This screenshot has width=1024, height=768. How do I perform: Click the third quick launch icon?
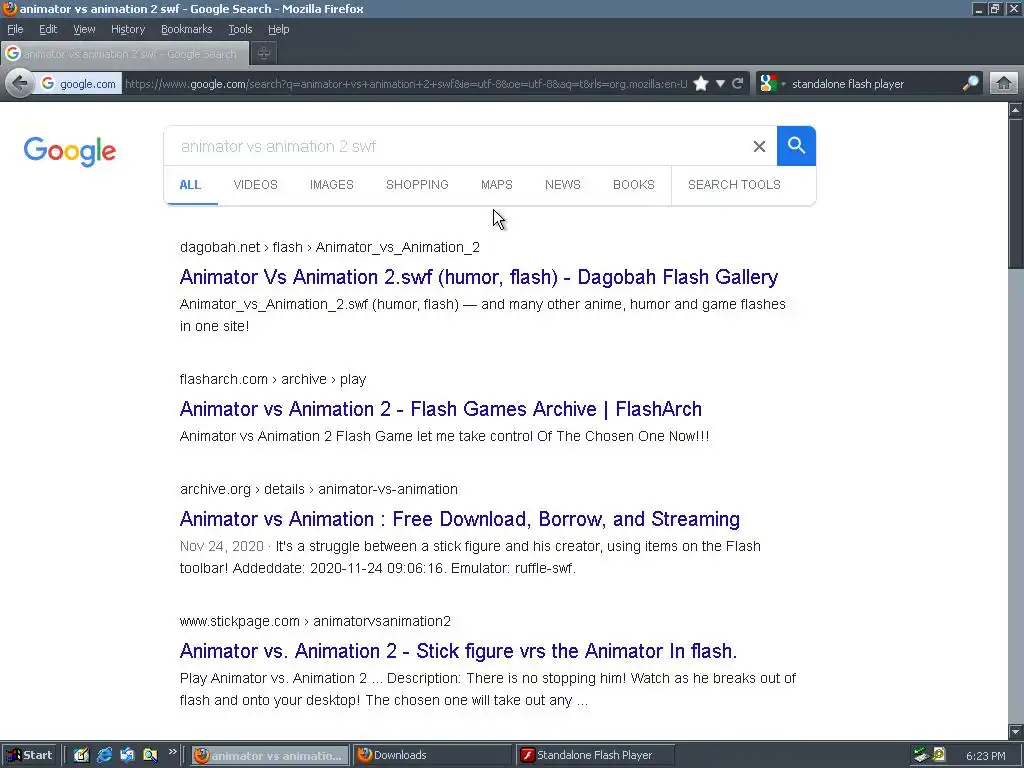(x=127, y=756)
